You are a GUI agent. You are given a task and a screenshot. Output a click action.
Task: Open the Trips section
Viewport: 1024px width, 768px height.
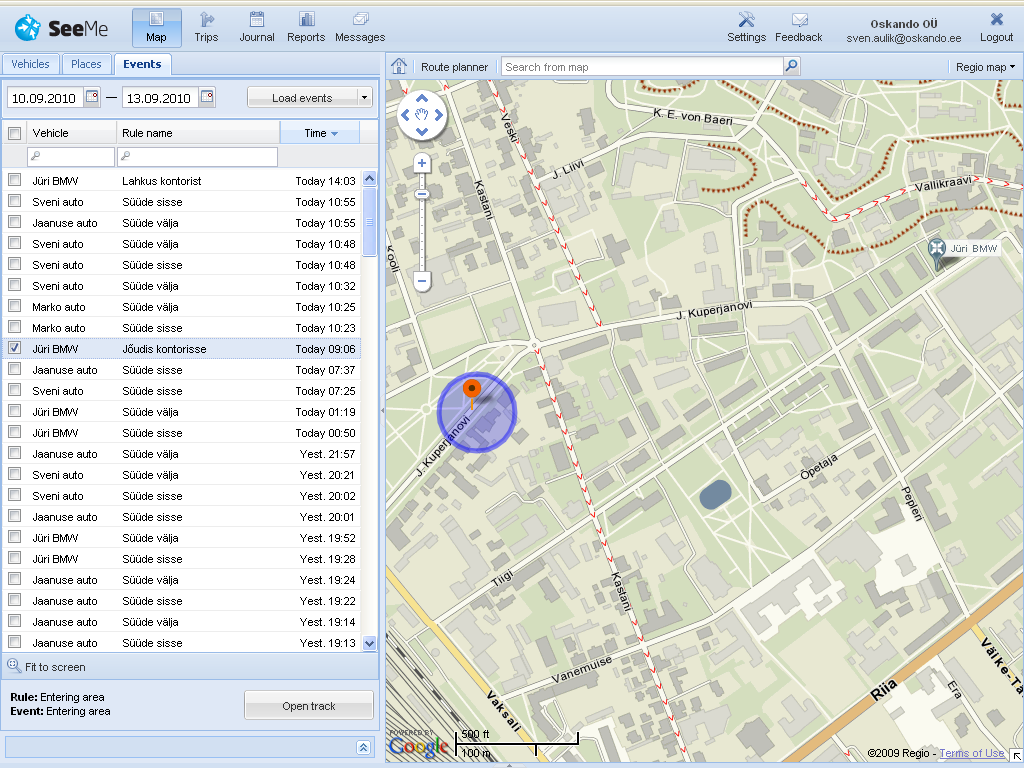pyautogui.click(x=206, y=28)
